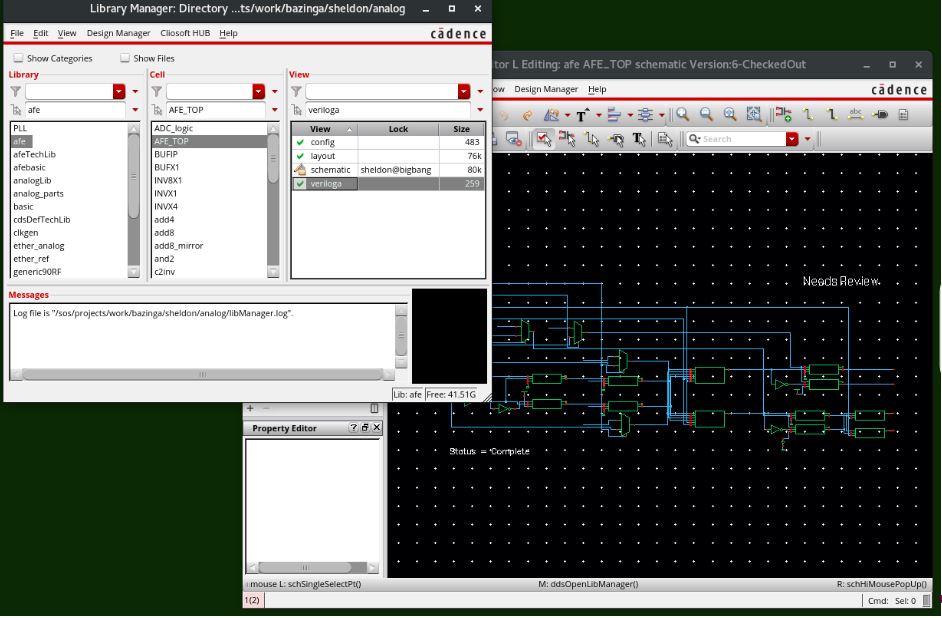Open the Library filter options arrow
The width and height of the screenshot is (942, 618).
click(x=135, y=91)
